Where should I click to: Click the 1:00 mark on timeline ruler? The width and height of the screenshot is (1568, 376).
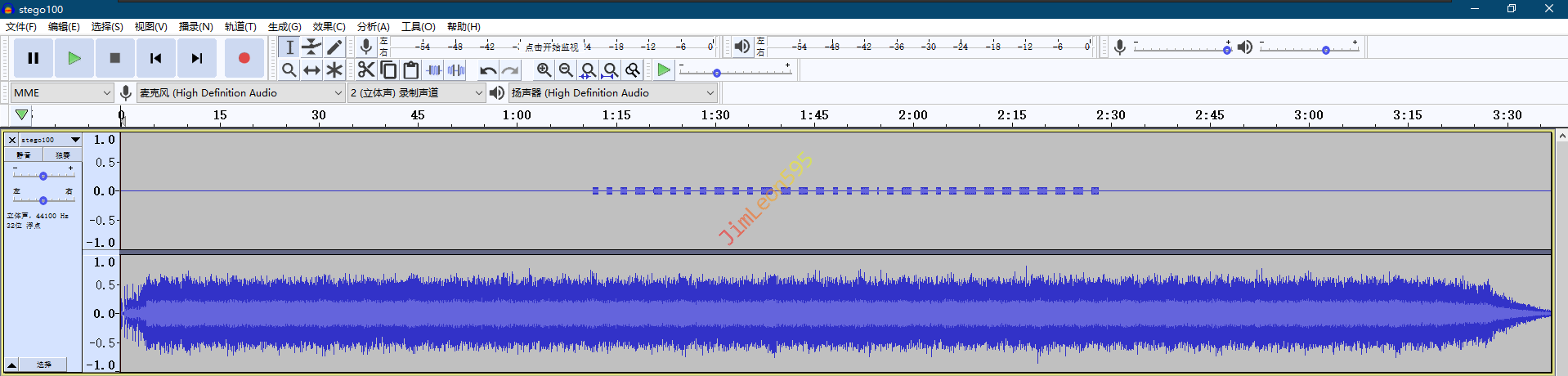[517, 115]
